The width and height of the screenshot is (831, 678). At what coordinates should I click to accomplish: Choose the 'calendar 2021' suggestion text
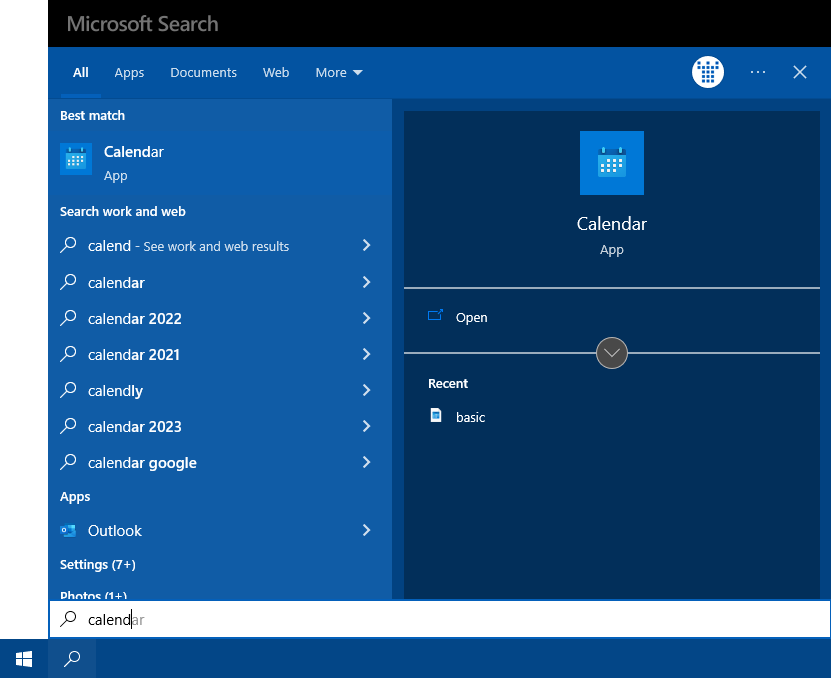(134, 355)
